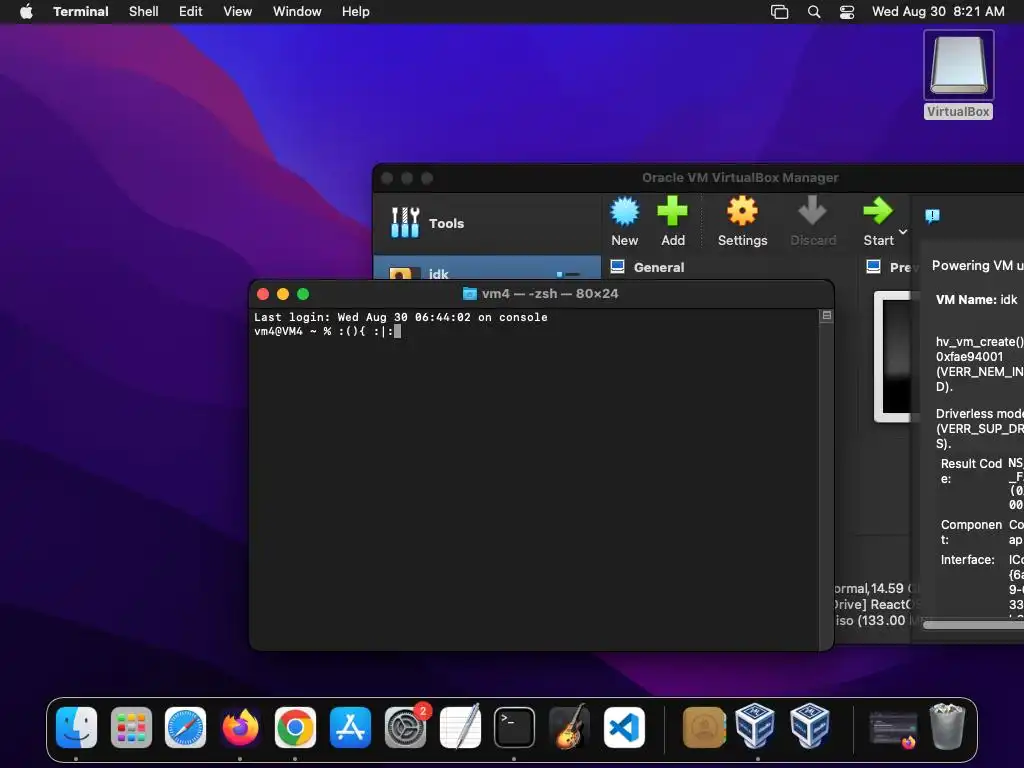Click the Spotlight search icon
The width and height of the screenshot is (1024, 768).
[814, 12]
